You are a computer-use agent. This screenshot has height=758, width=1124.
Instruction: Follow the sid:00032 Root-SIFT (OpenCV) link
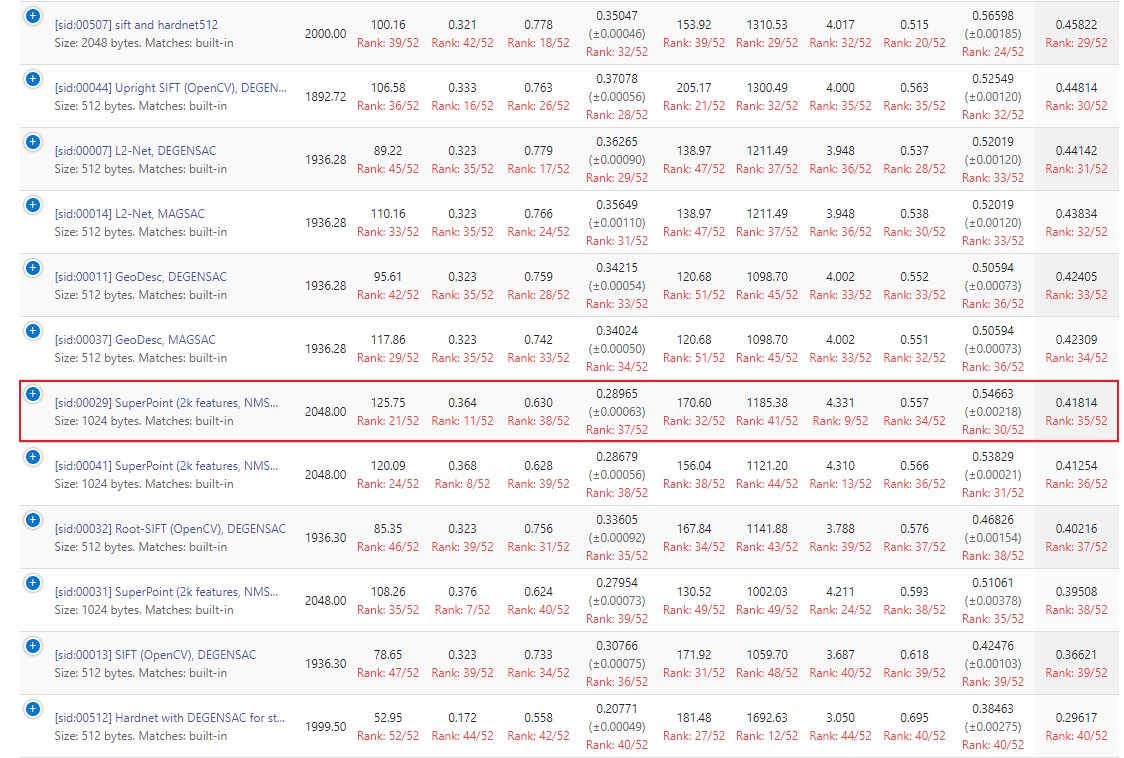(170, 529)
